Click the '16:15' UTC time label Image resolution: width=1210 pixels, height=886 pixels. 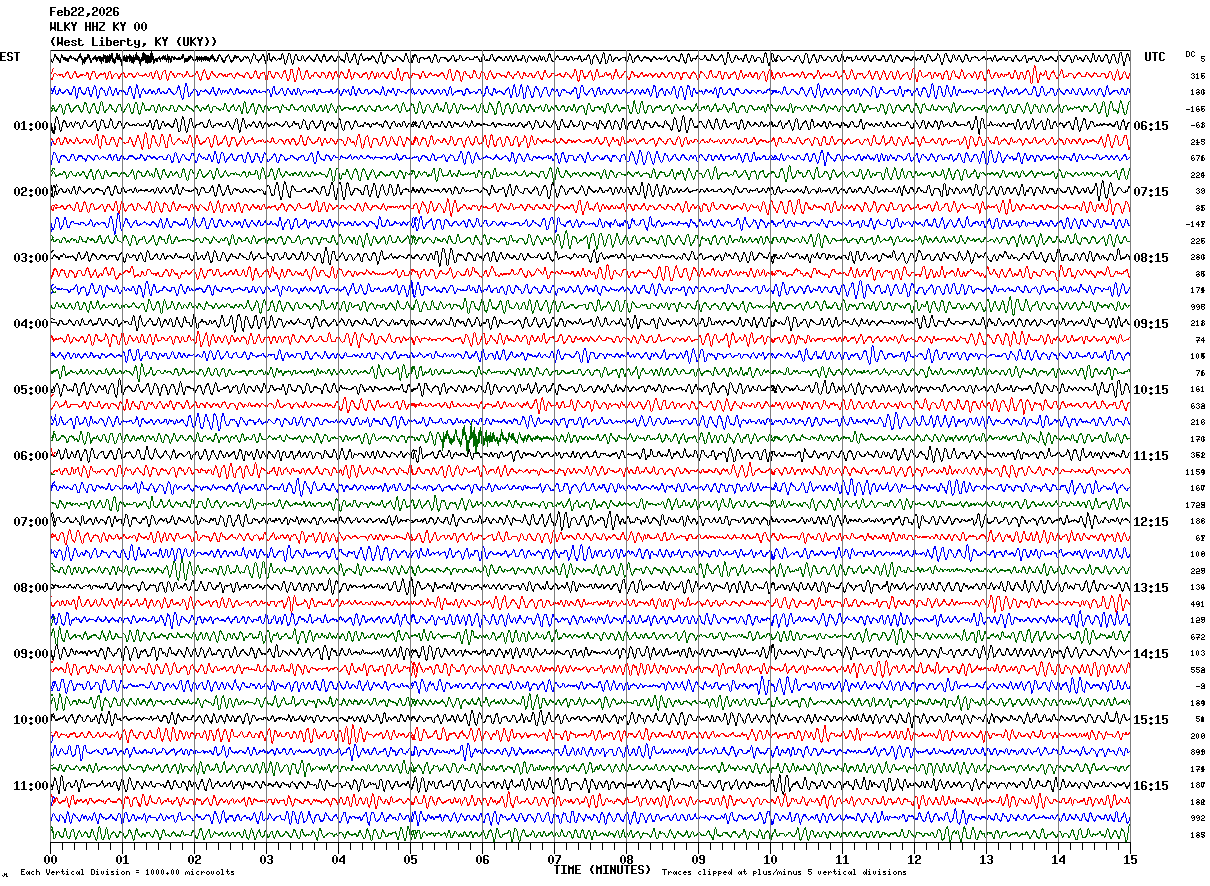tap(1151, 786)
